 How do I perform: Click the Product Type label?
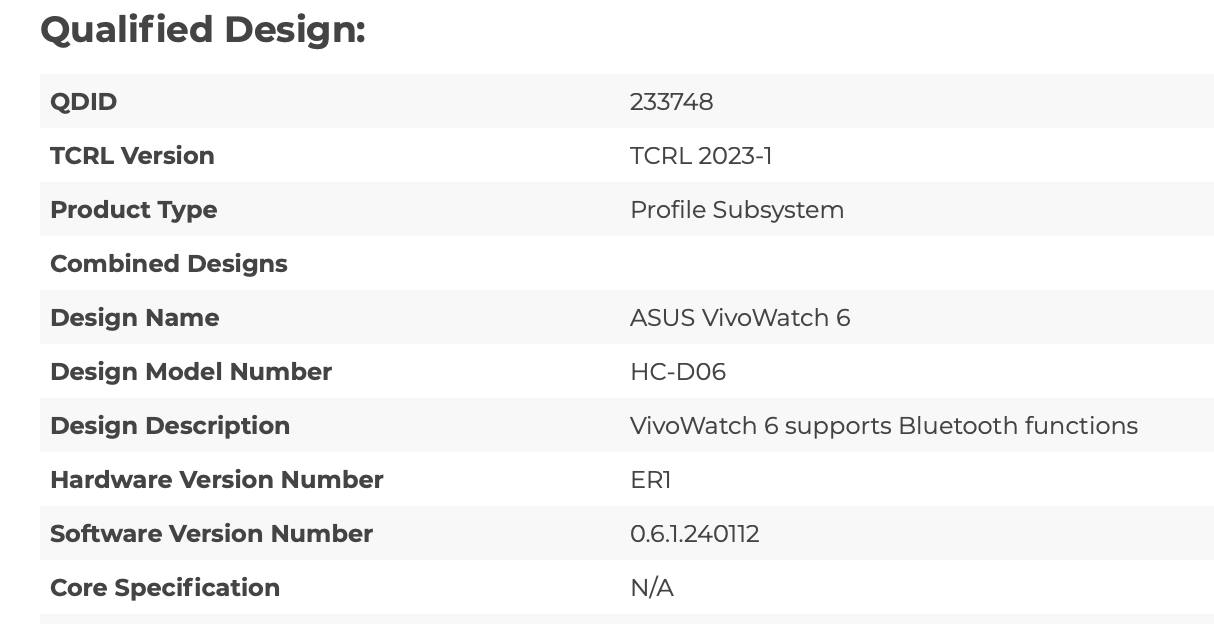[133, 210]
